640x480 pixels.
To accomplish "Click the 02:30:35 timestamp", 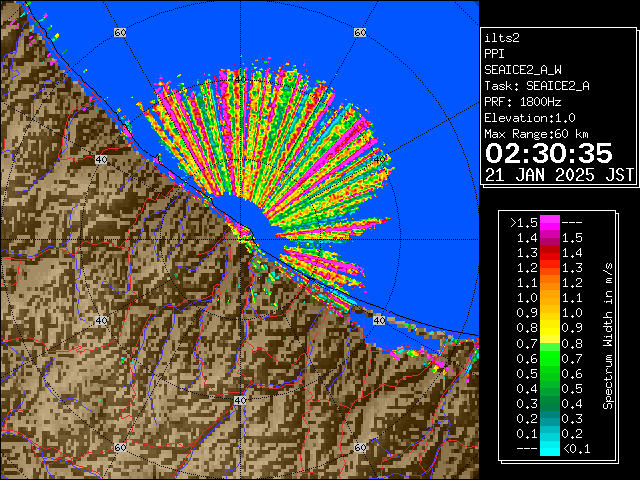I will [549, 153].
